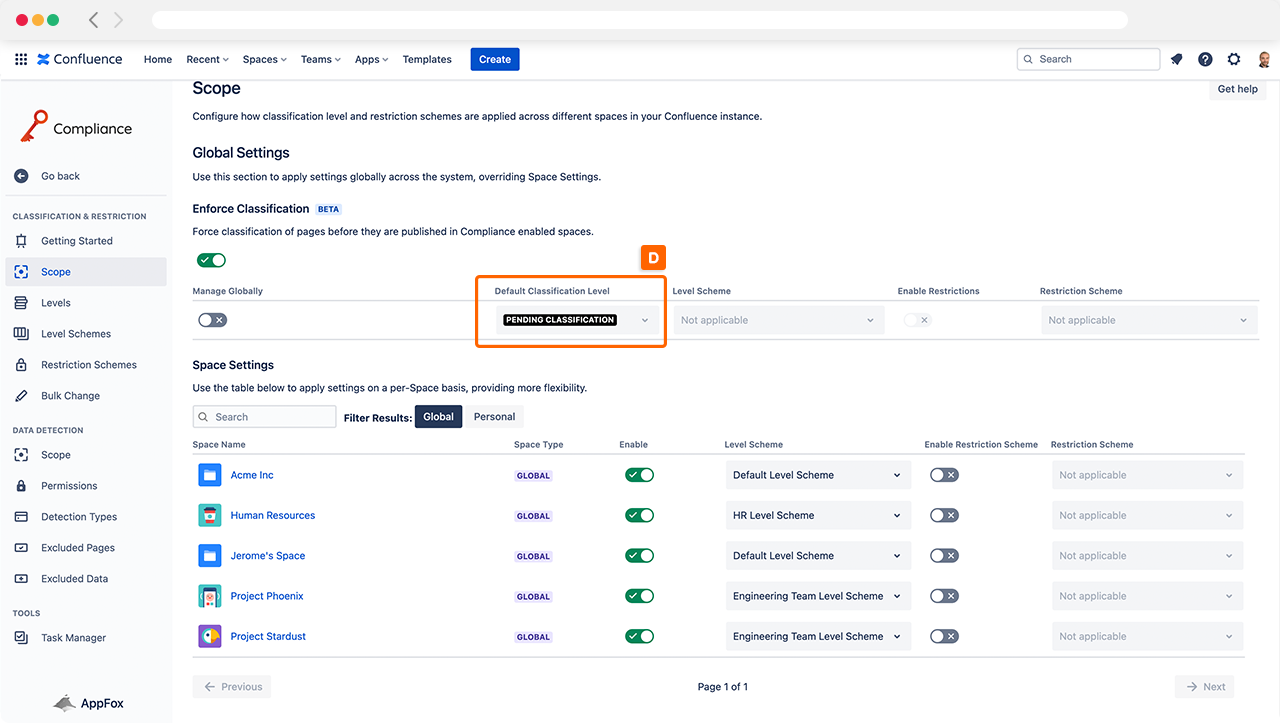Open the Spaces menu in navigation bar

click(264, 59)
